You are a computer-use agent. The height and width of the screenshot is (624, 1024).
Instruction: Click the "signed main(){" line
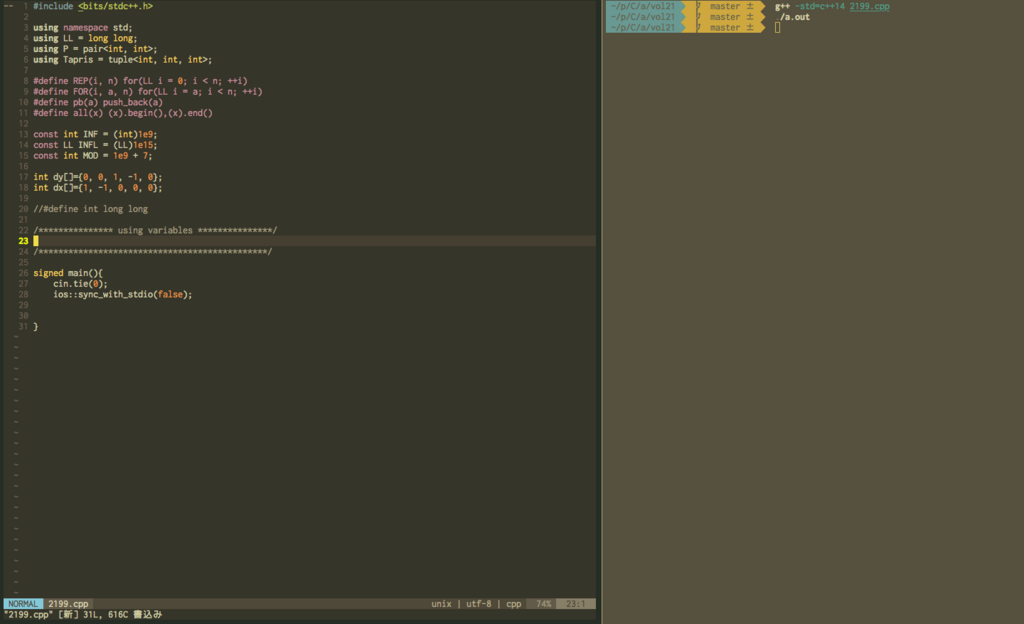point(68,273)
